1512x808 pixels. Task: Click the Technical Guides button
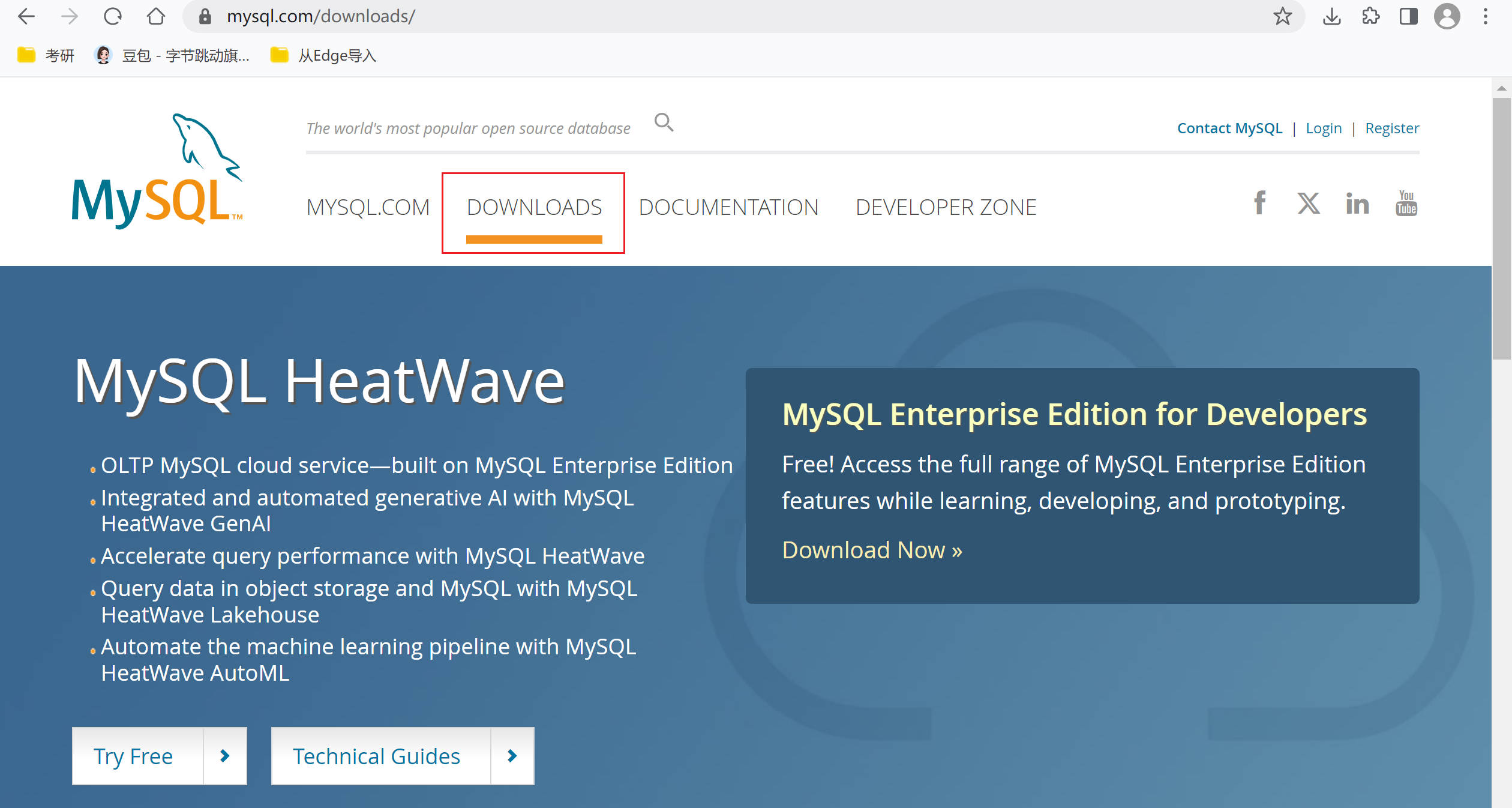pos(403,756)
